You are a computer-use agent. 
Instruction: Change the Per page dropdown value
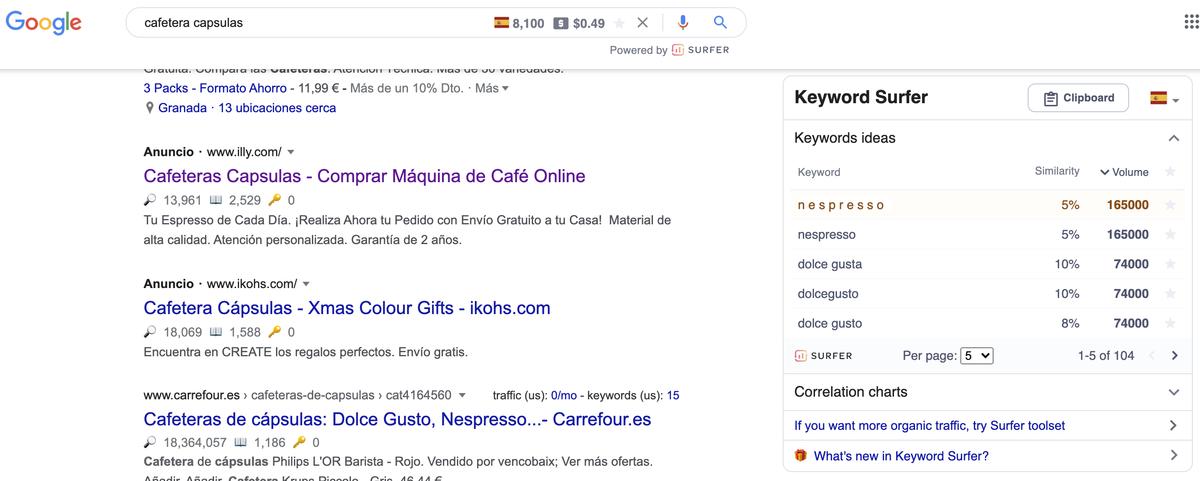tap(976, 356)
